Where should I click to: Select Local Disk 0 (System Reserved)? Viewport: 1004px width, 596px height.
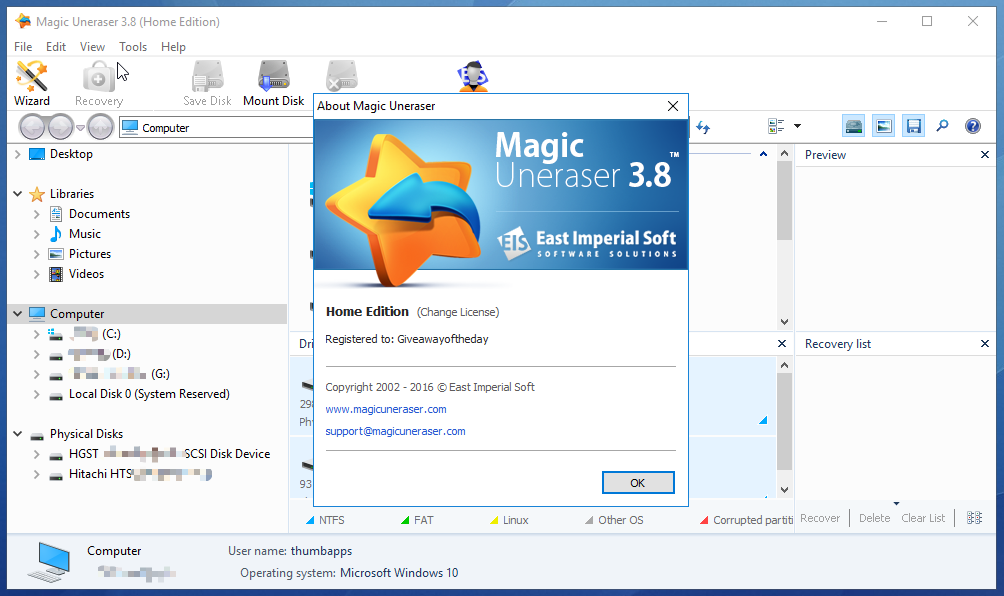(140, 394)
